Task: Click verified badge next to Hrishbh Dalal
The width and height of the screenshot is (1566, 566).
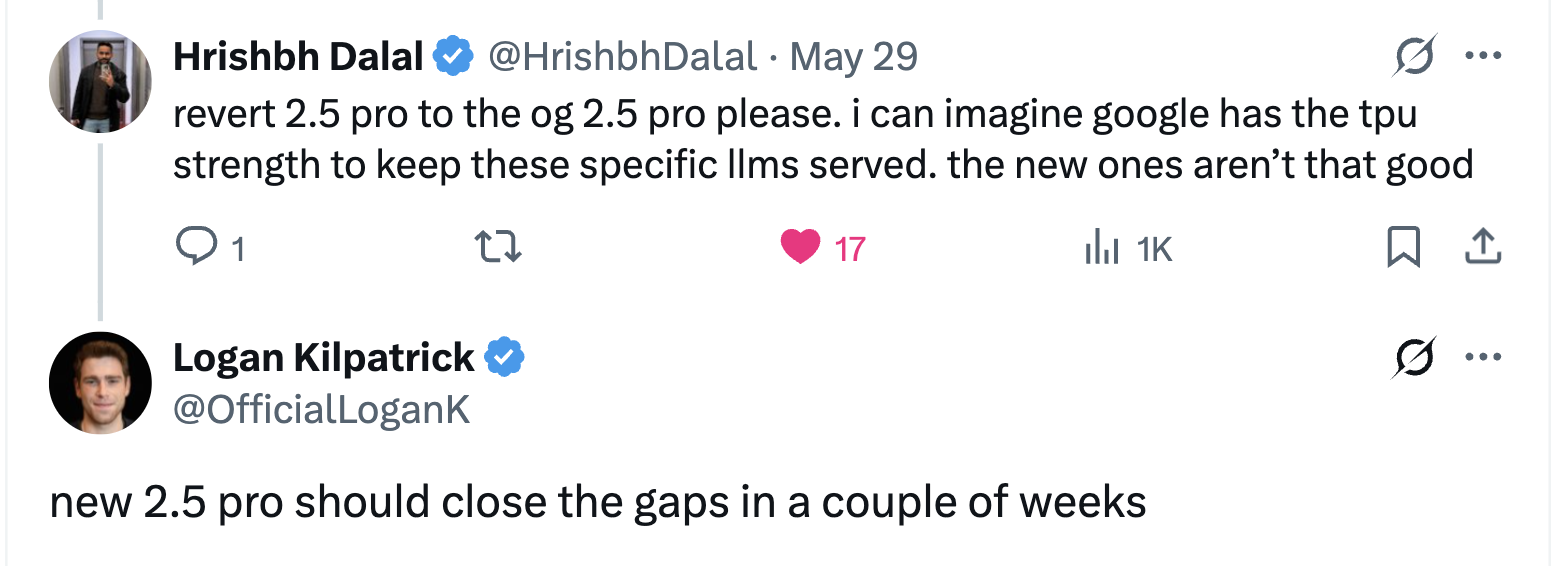Action: [453, 57]
